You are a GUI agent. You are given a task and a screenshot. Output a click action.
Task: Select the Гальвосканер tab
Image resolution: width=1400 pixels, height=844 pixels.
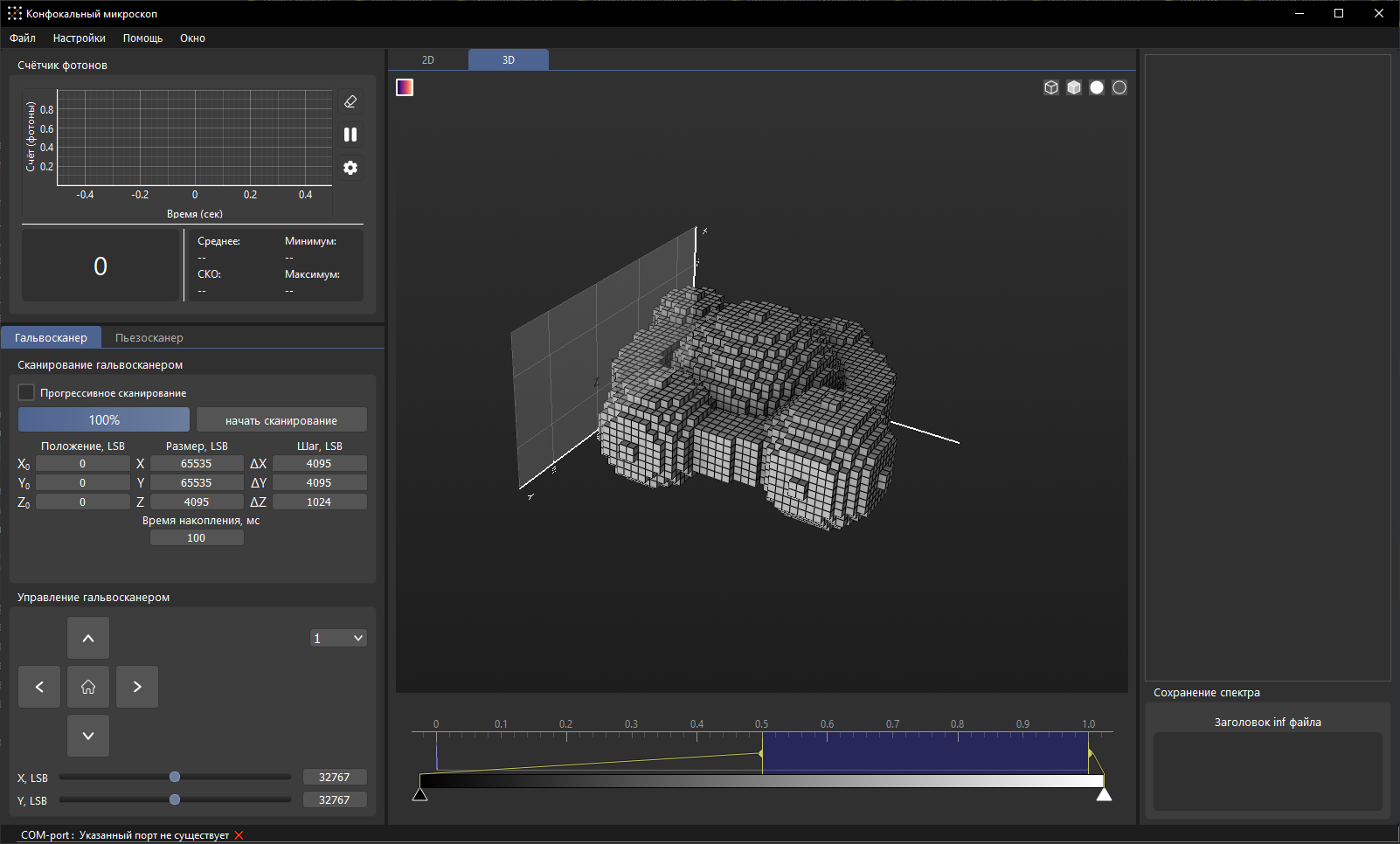(x=51, y=337)
